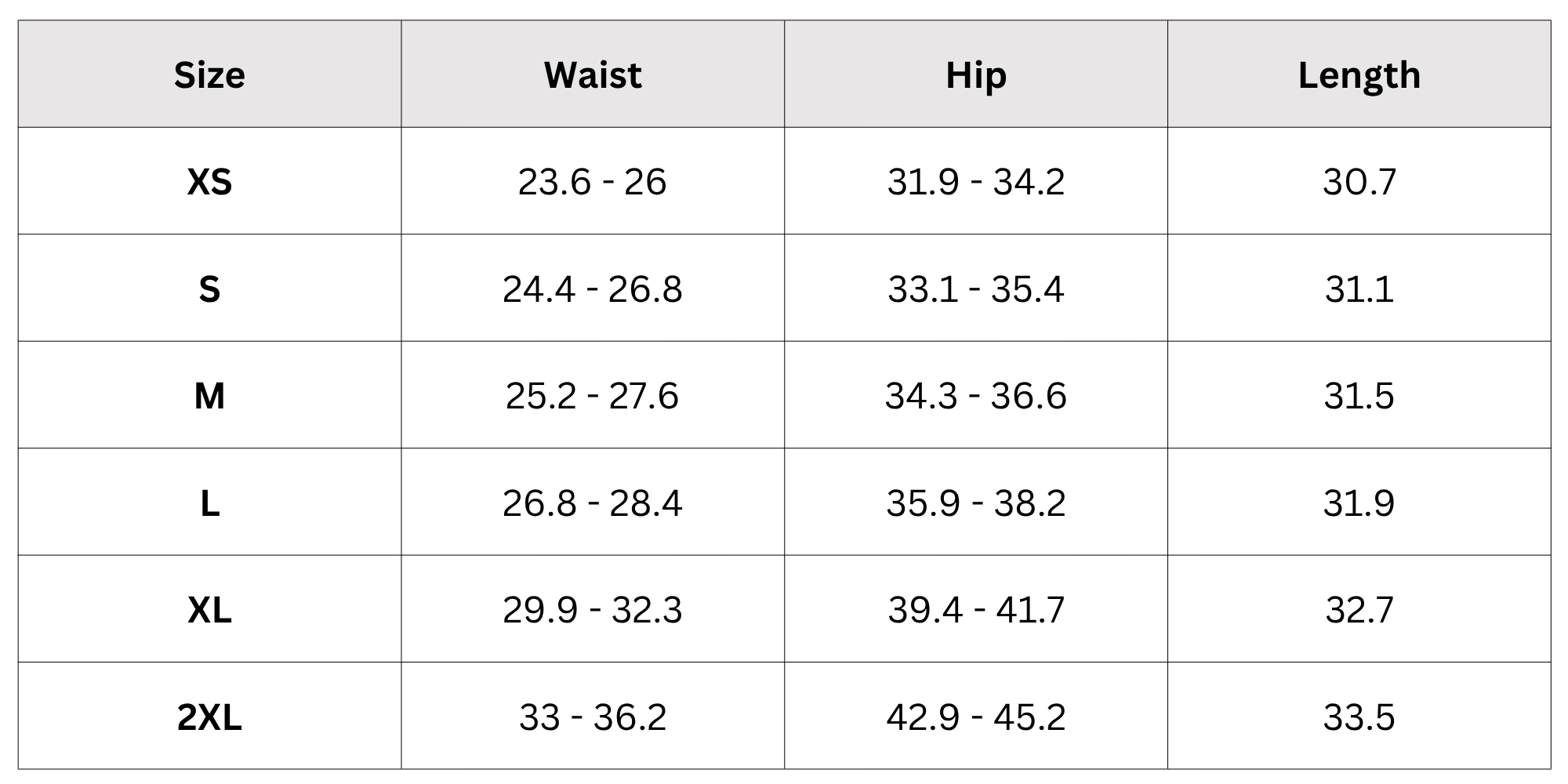Click the Length column header
Image resolution: width=1568 pixels, height=784 pixels.
(1359, 75)
